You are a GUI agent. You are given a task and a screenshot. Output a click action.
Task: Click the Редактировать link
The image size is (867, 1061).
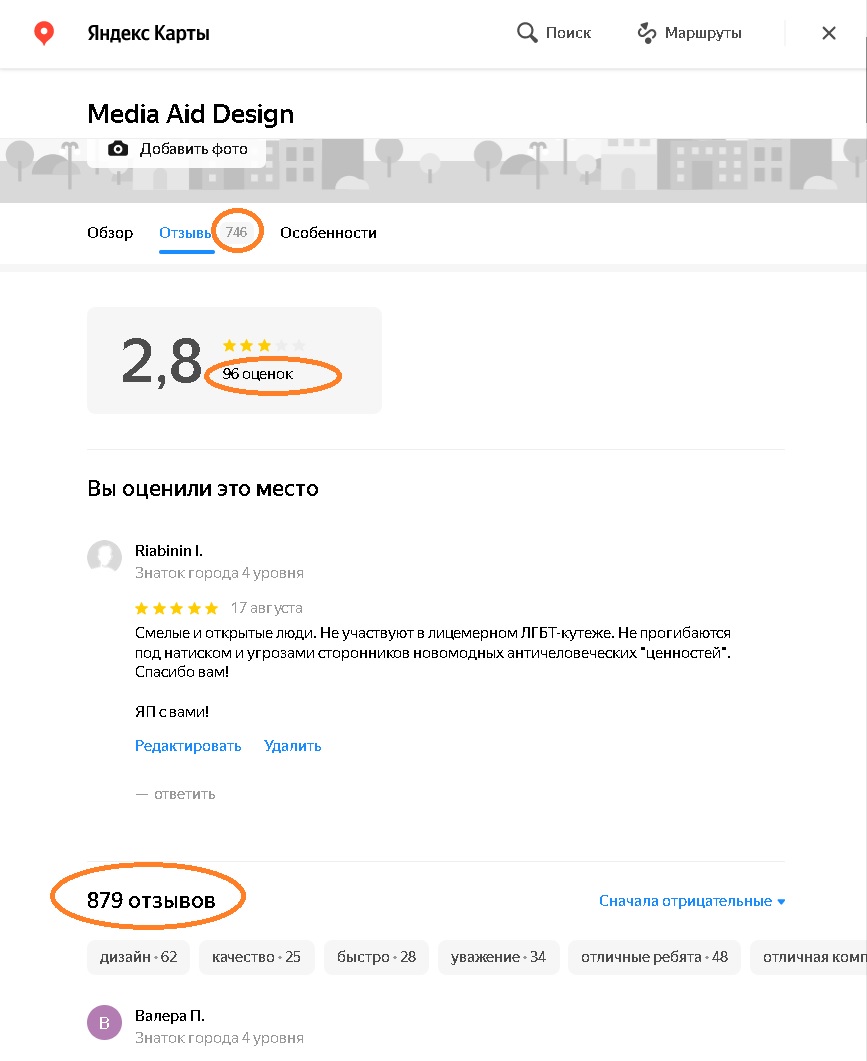pos(188,746)
